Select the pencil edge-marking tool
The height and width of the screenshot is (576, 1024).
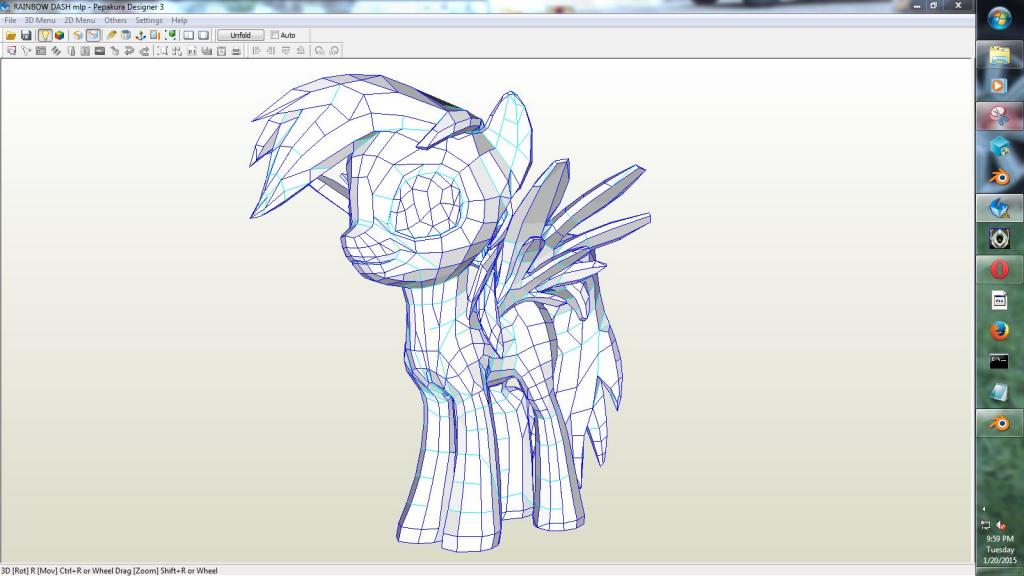pos(111,35)
